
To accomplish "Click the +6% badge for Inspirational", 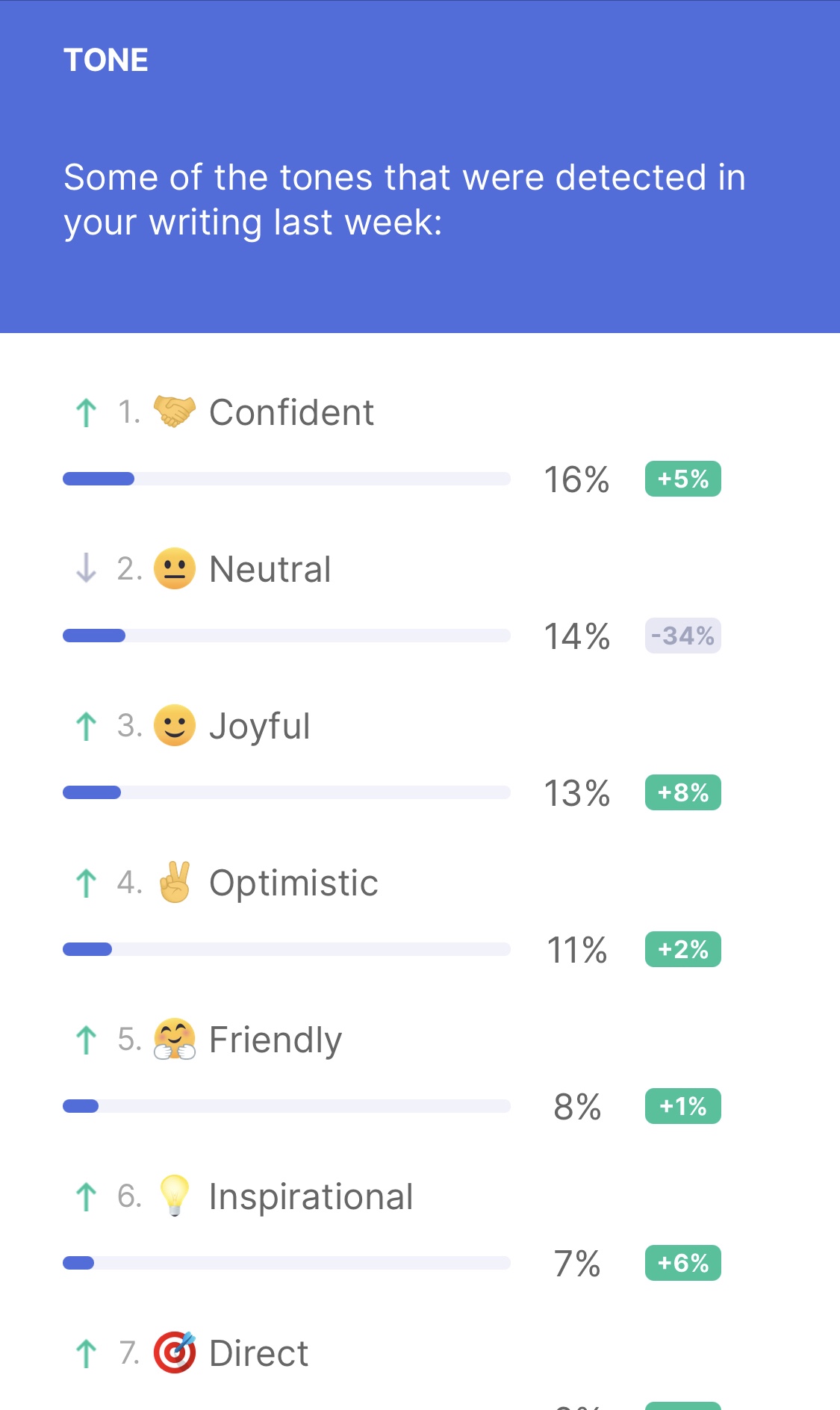I will tap(682, 1263).
